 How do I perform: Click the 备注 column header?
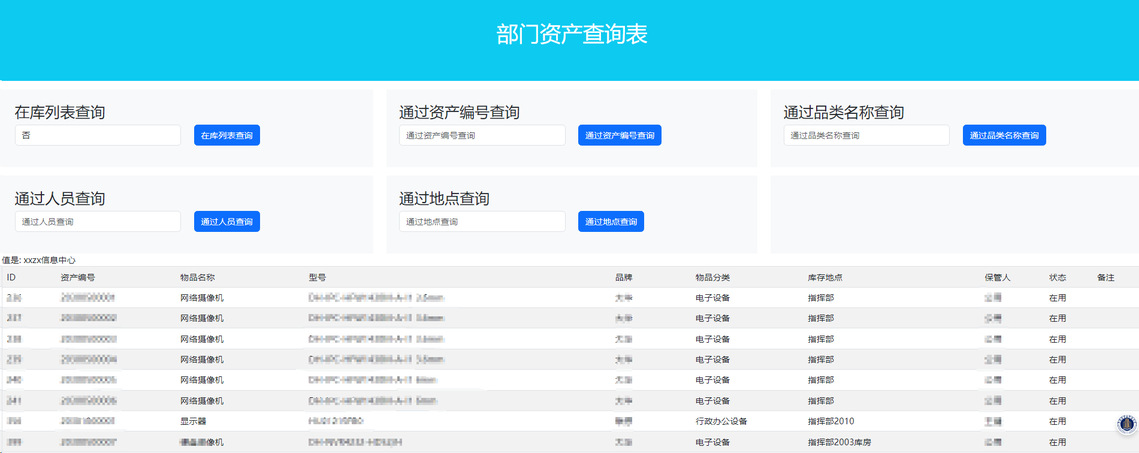click(x=1105, y=277)
